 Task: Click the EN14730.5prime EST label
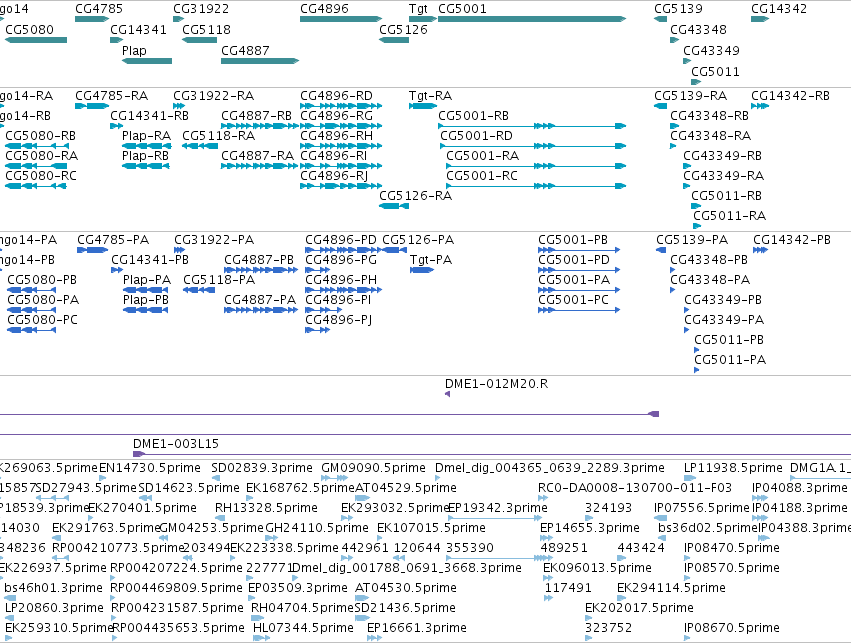click(150, 468)
